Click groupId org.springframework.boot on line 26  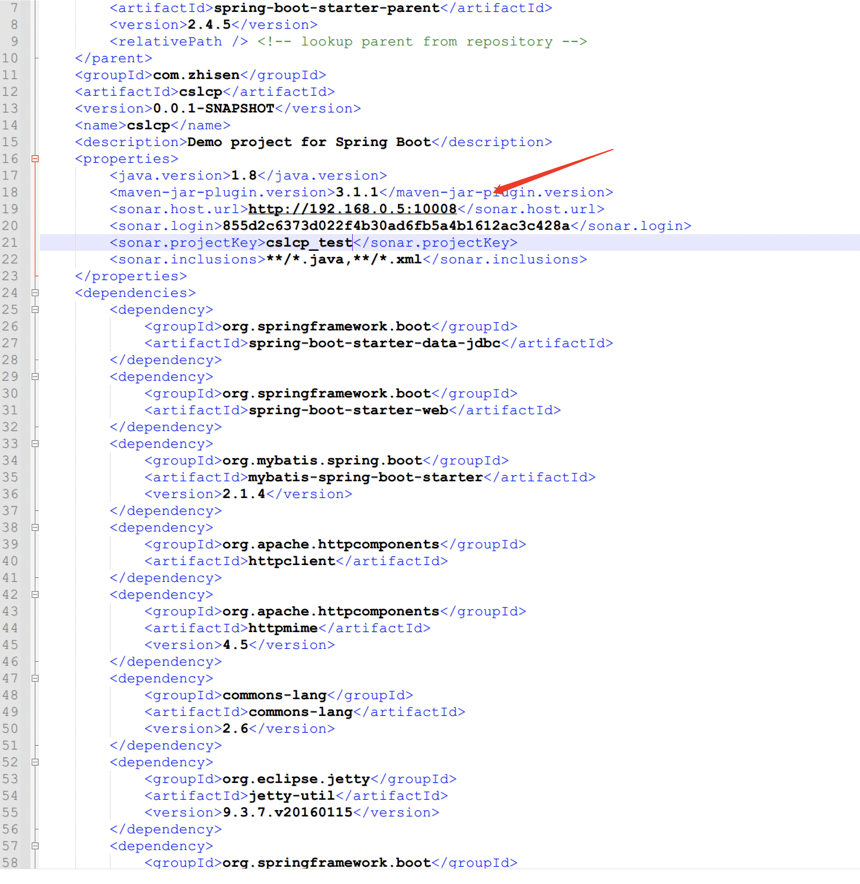click(327, 326)
